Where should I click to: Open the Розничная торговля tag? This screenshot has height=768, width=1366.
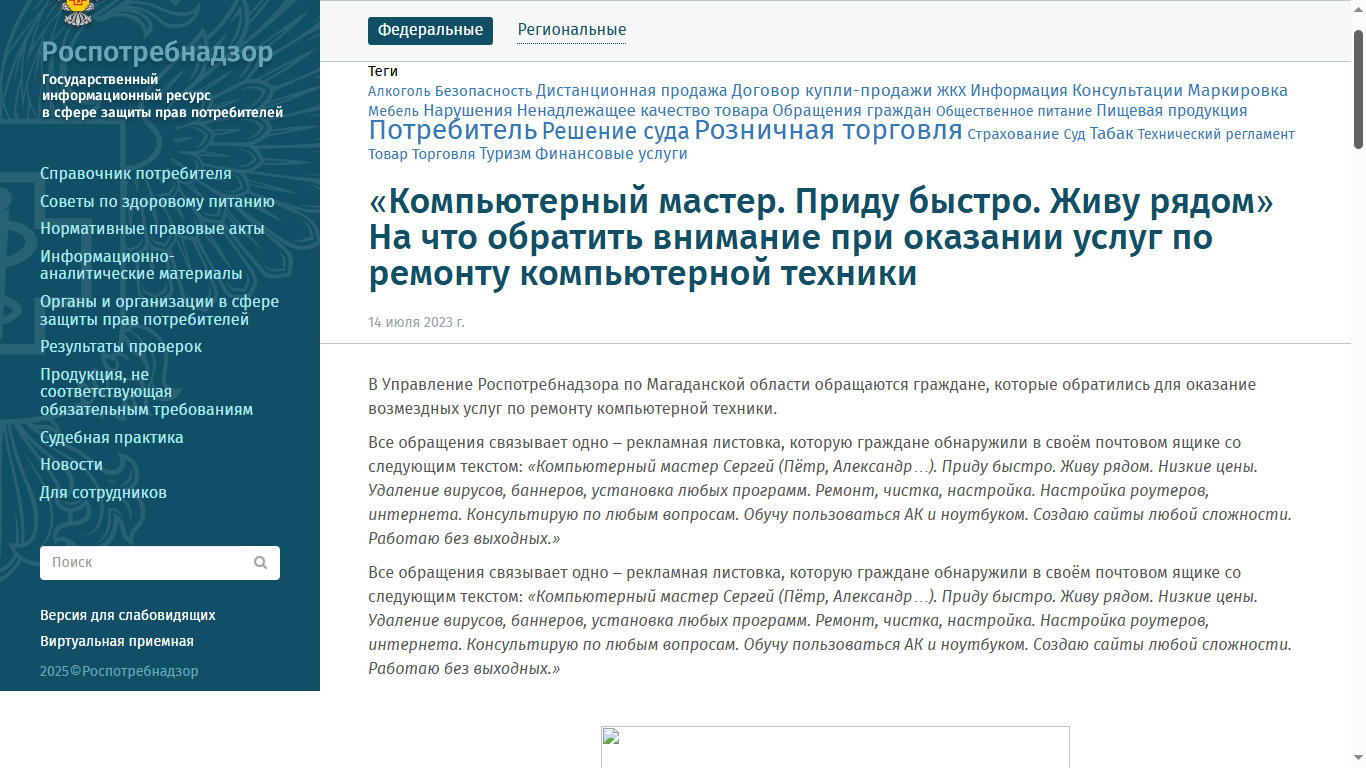click(829, 131)
